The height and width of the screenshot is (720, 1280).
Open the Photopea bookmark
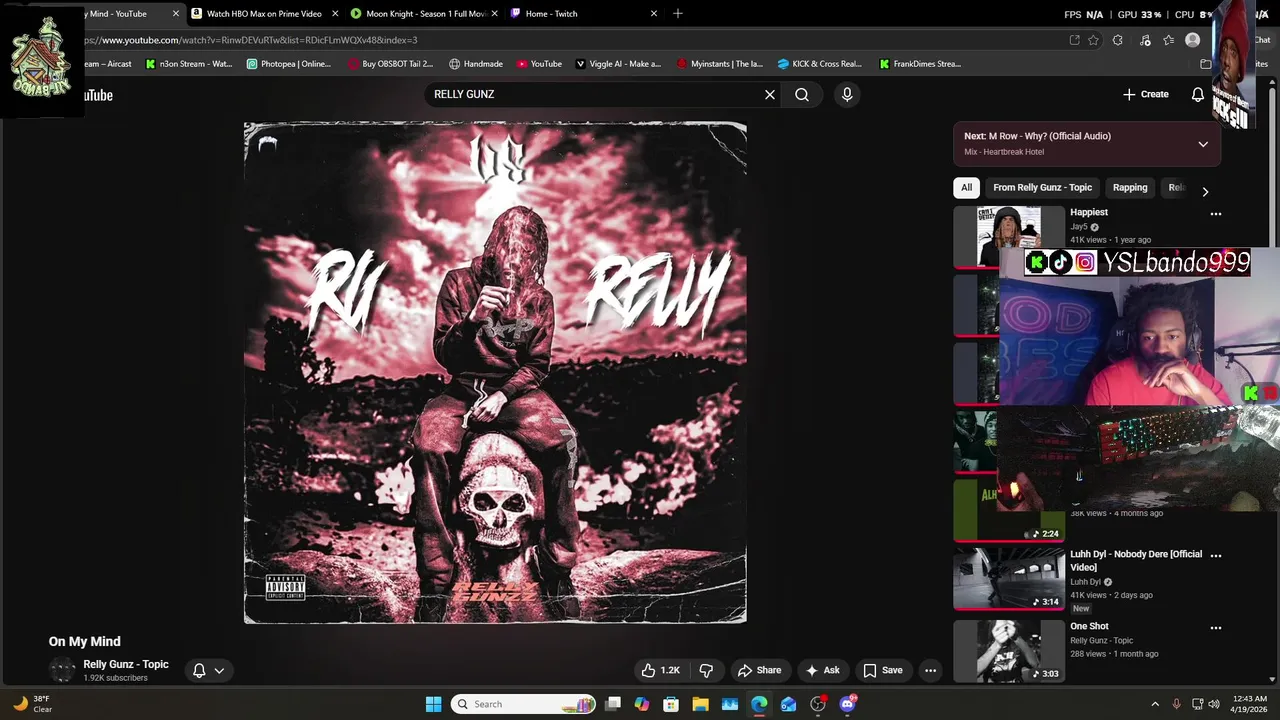[288, 64]
